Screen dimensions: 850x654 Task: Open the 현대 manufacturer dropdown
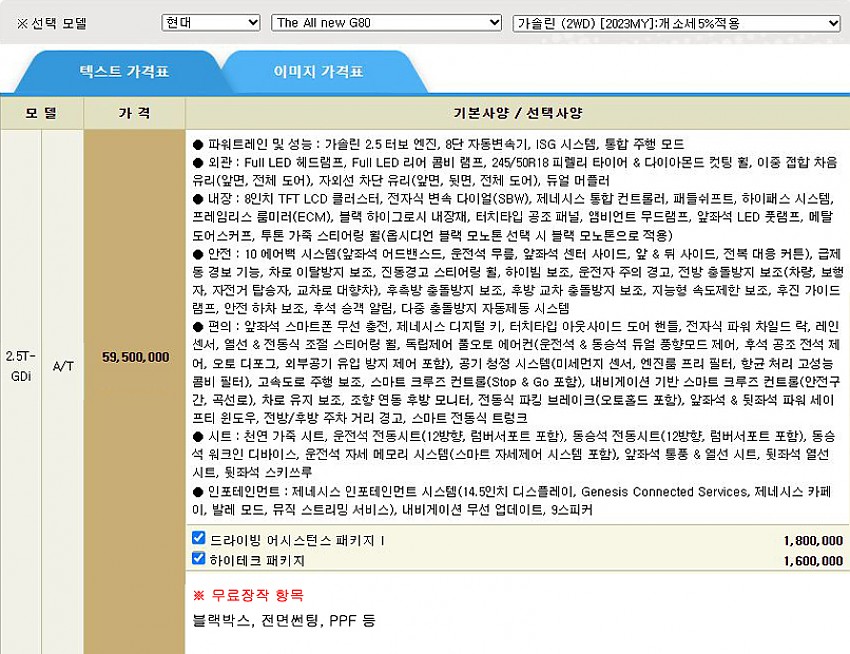tap(211, 22)
